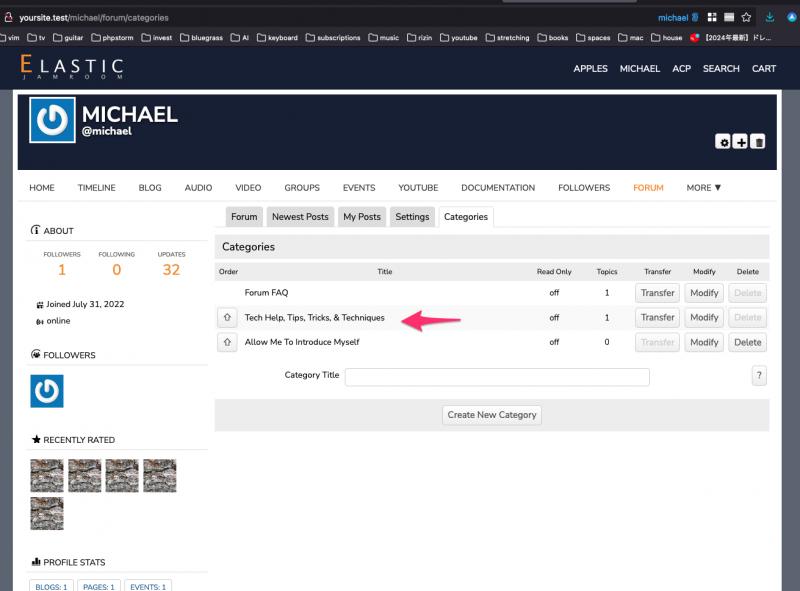The width and height of the screenshot is (800, 591).
Task: Move Tech Help category up with arrow
Action: [227, 318]
